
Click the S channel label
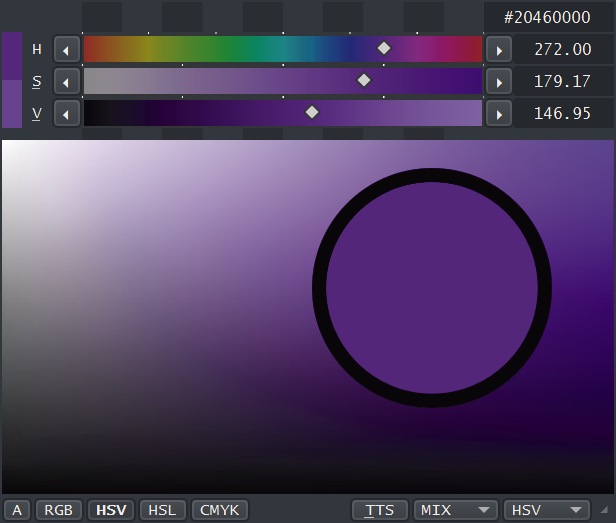tap(37, 82)
